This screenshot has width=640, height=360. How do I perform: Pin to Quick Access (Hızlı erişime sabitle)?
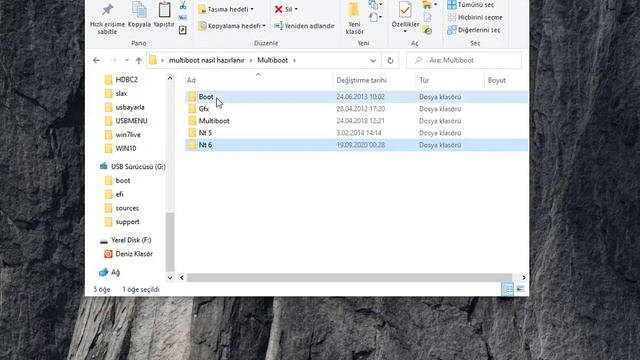107,19
